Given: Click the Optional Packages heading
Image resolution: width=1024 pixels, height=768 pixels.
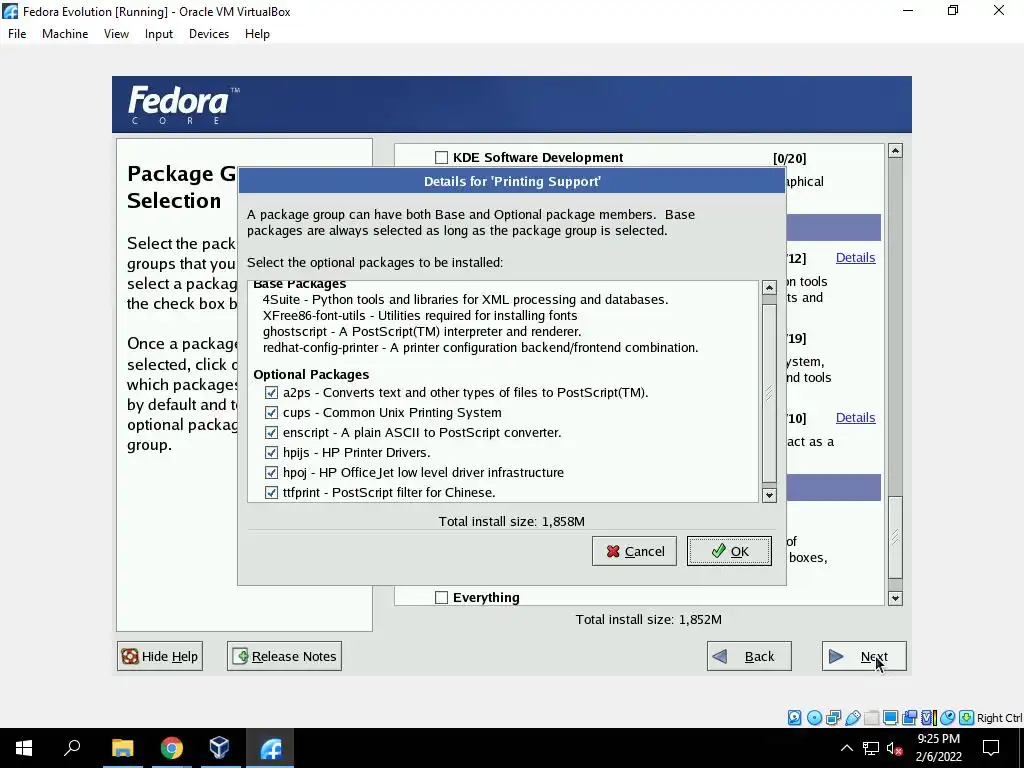Looking at the screenshot, I should (x=311, y=374).
